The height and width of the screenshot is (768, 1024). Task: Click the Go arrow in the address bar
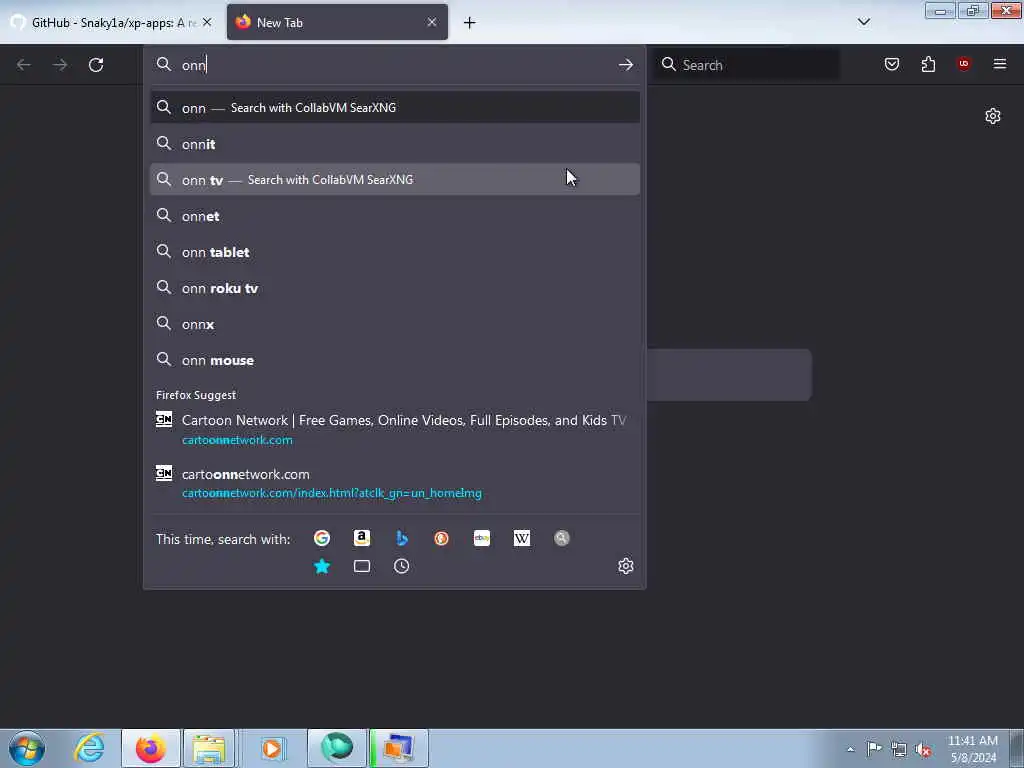click(x=626, y=65)
